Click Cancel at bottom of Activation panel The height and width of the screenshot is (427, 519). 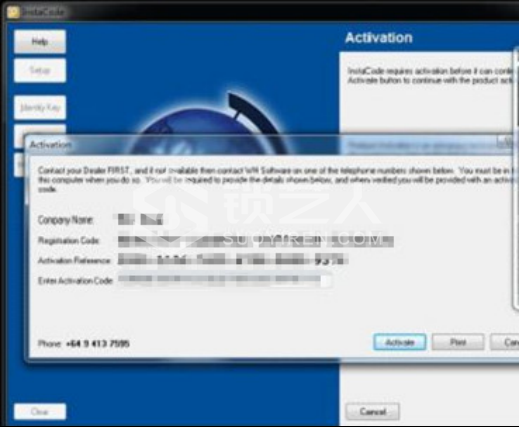point(373,412)
